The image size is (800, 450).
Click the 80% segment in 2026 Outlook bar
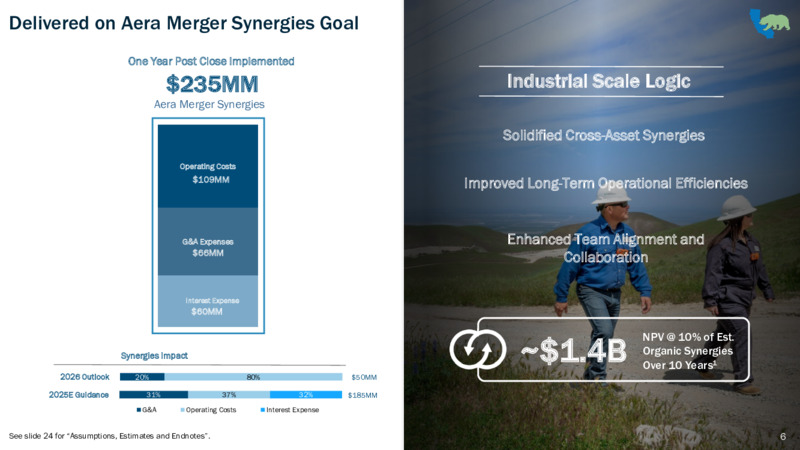(253, 377)
